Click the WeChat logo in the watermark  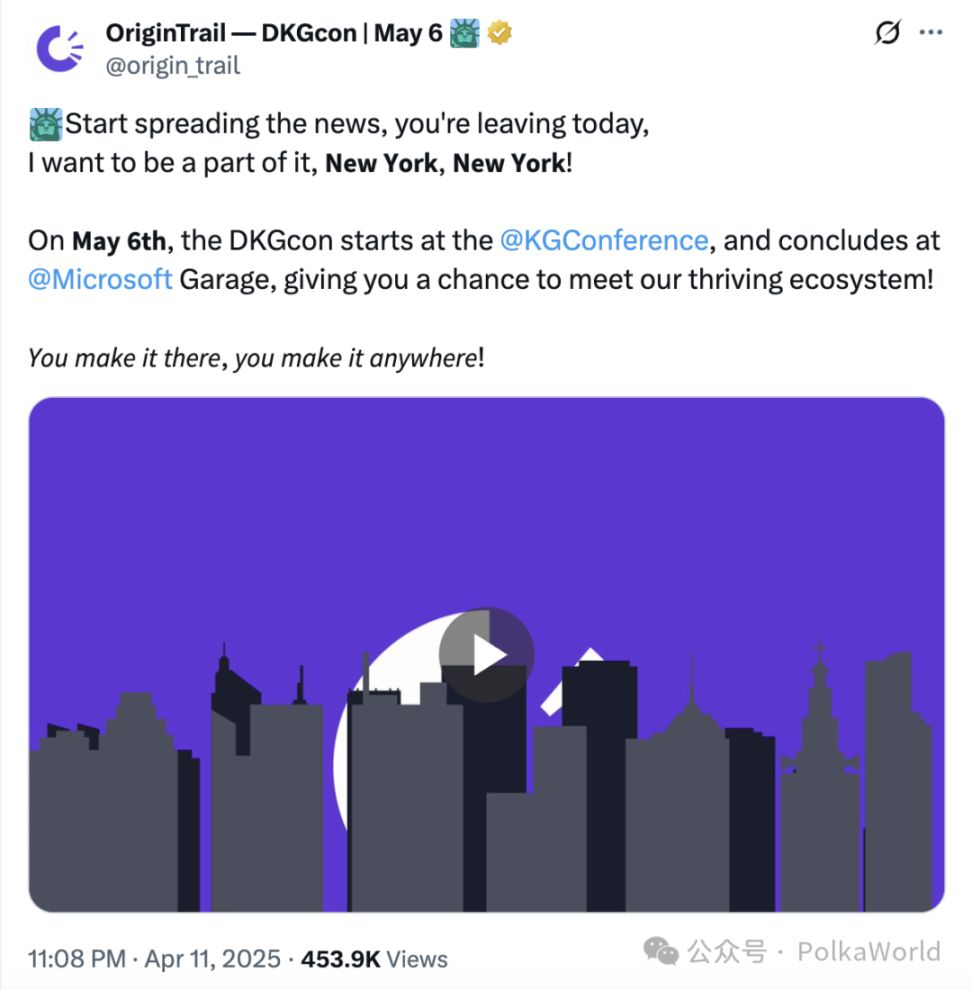(661, 949)
